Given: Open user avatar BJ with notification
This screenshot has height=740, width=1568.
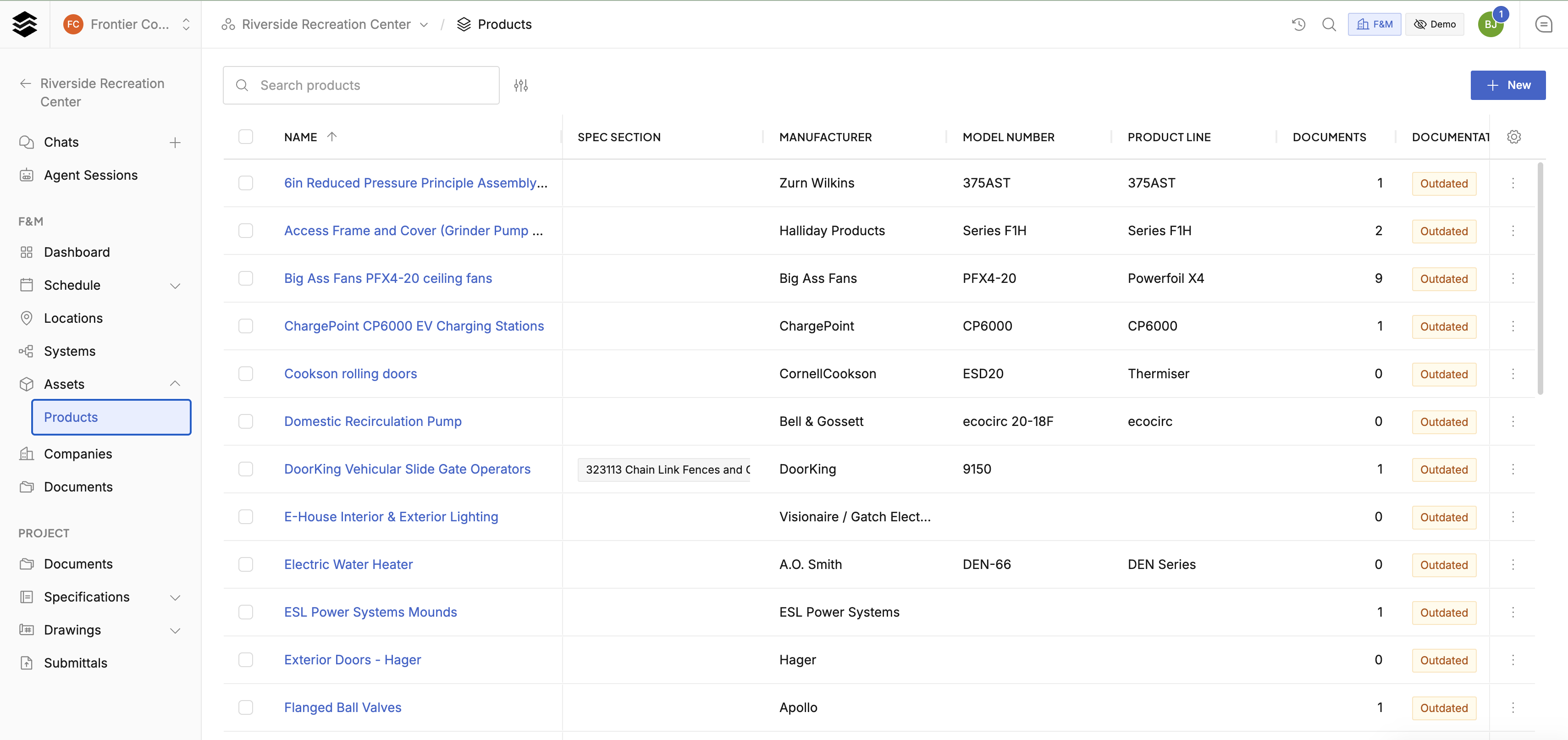Looking at the screenshot, I should coord(1491,24).
